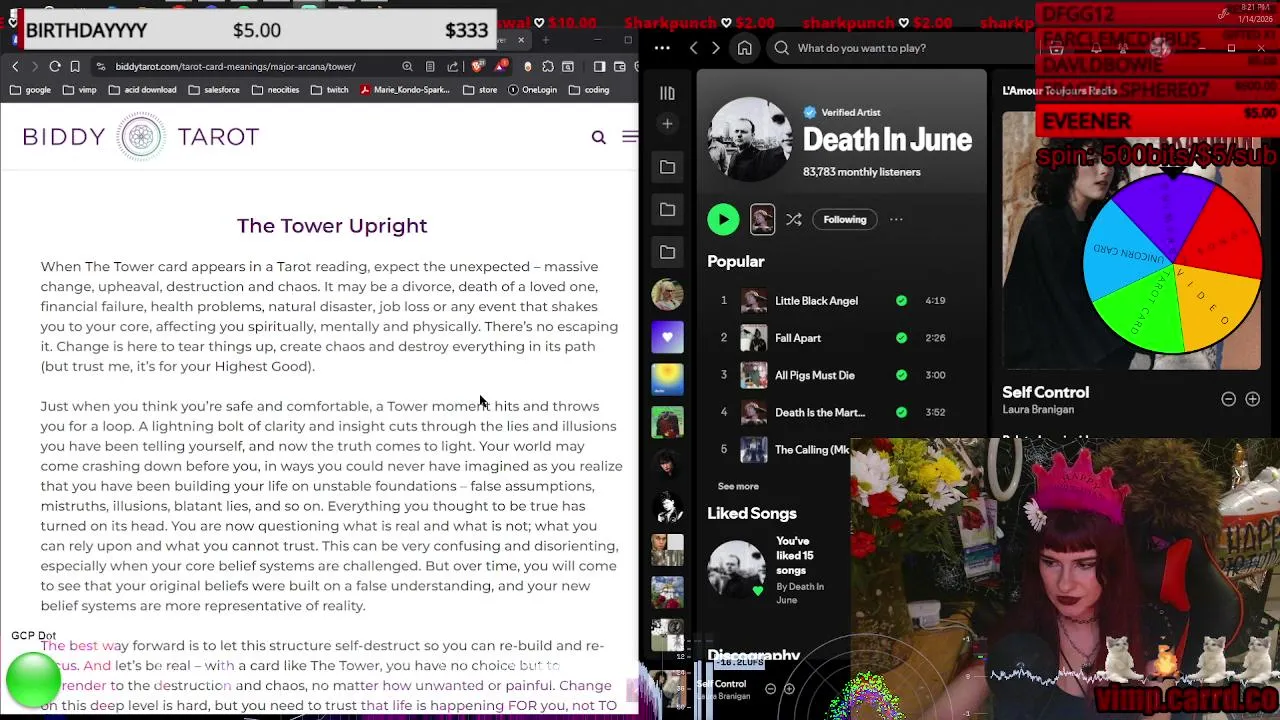Toggle saved check for Death Is the Mart...
The width and height of the screenshot is (1280, 720).
pos(901,412)
